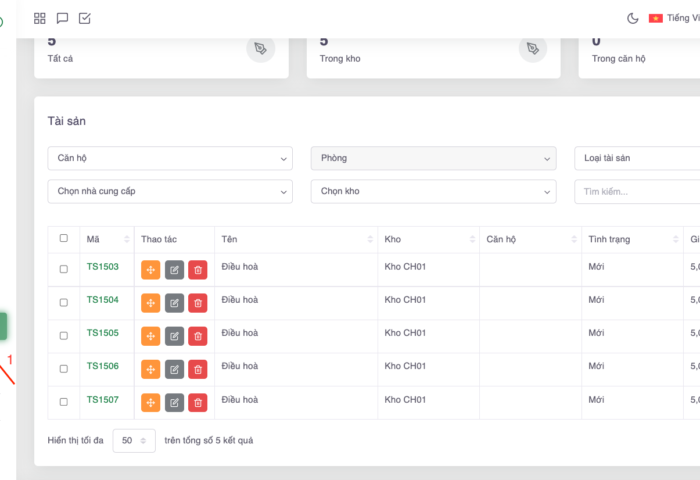This screenshot has height=480, width=700.
Task: Open asset code link TS1505
Action: pyautogui.click(x=102, y=333)
